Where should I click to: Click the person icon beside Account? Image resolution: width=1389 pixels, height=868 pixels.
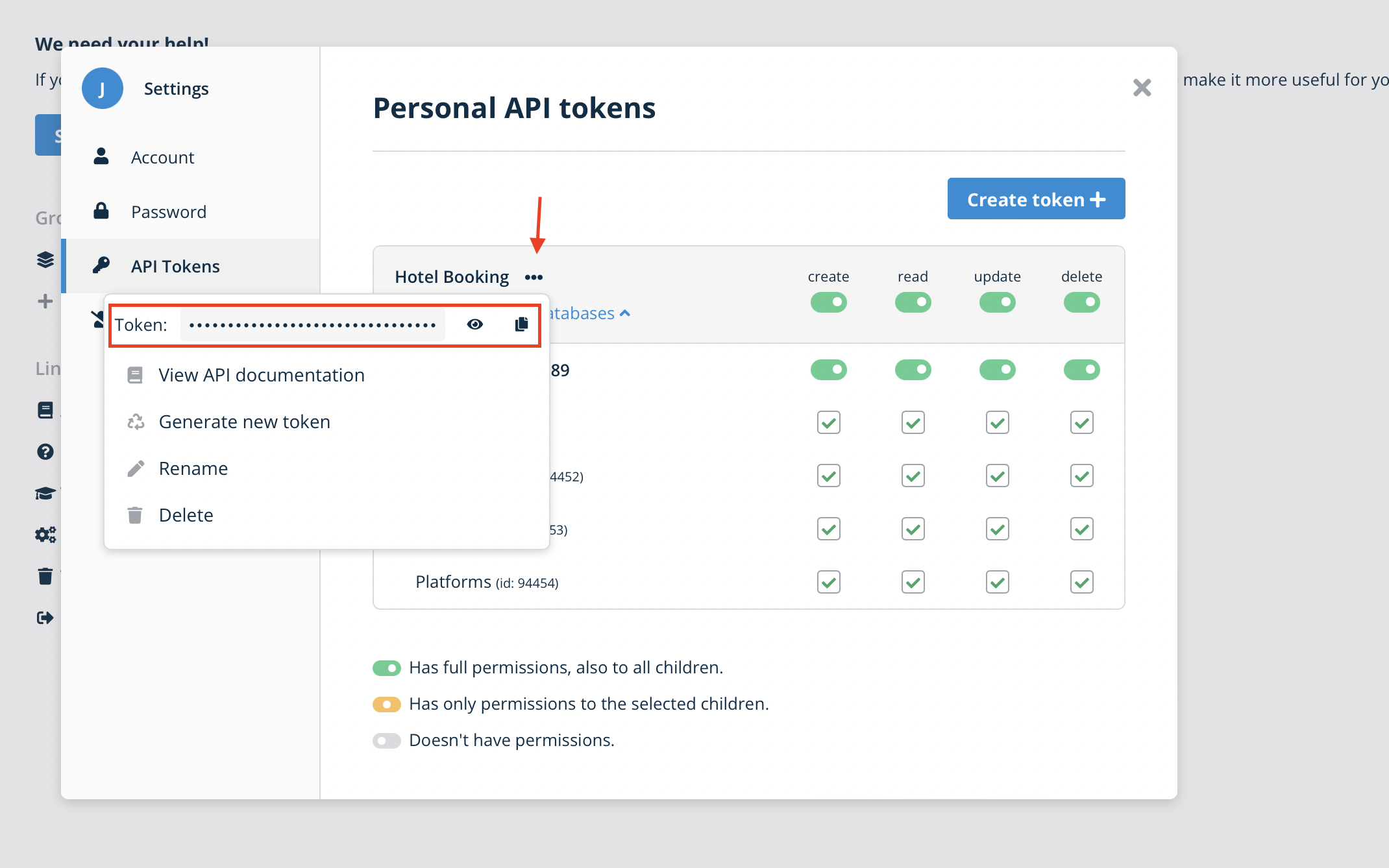pyautogui.click(x=101, y=156)
